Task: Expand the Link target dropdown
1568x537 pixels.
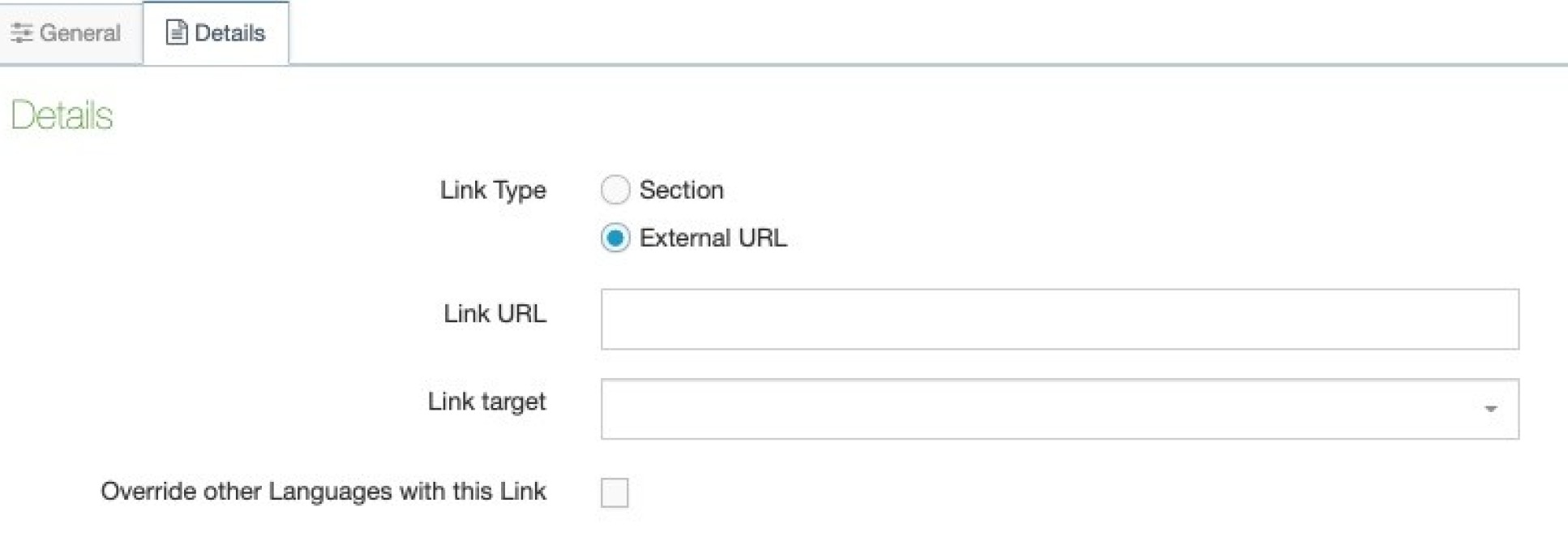Action: tap(1059, 409)
